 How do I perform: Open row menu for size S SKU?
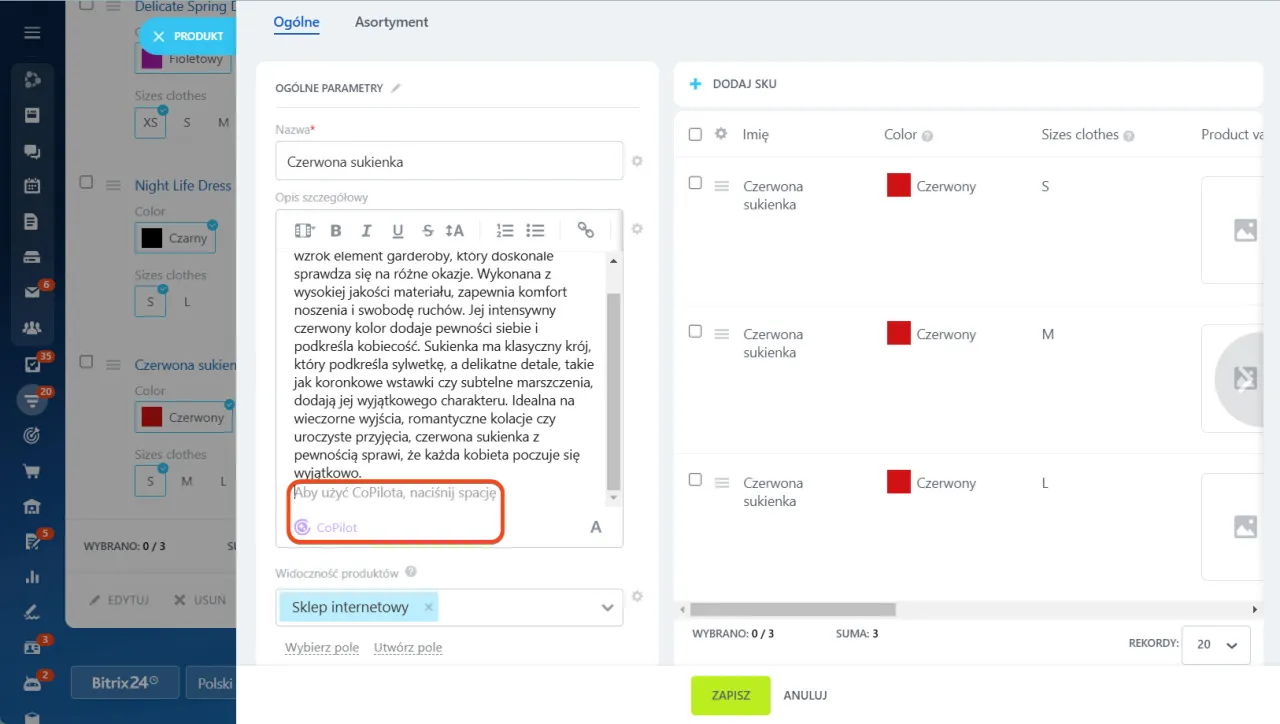pos(722,185)
